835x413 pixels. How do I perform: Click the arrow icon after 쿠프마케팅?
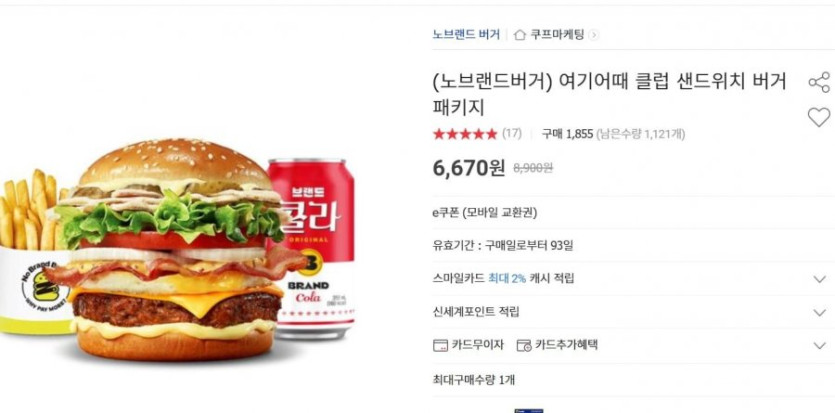coord(594,35)
